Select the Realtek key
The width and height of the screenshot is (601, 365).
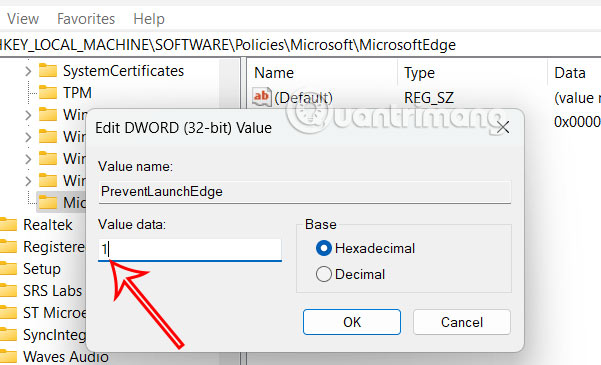(48, 225)
